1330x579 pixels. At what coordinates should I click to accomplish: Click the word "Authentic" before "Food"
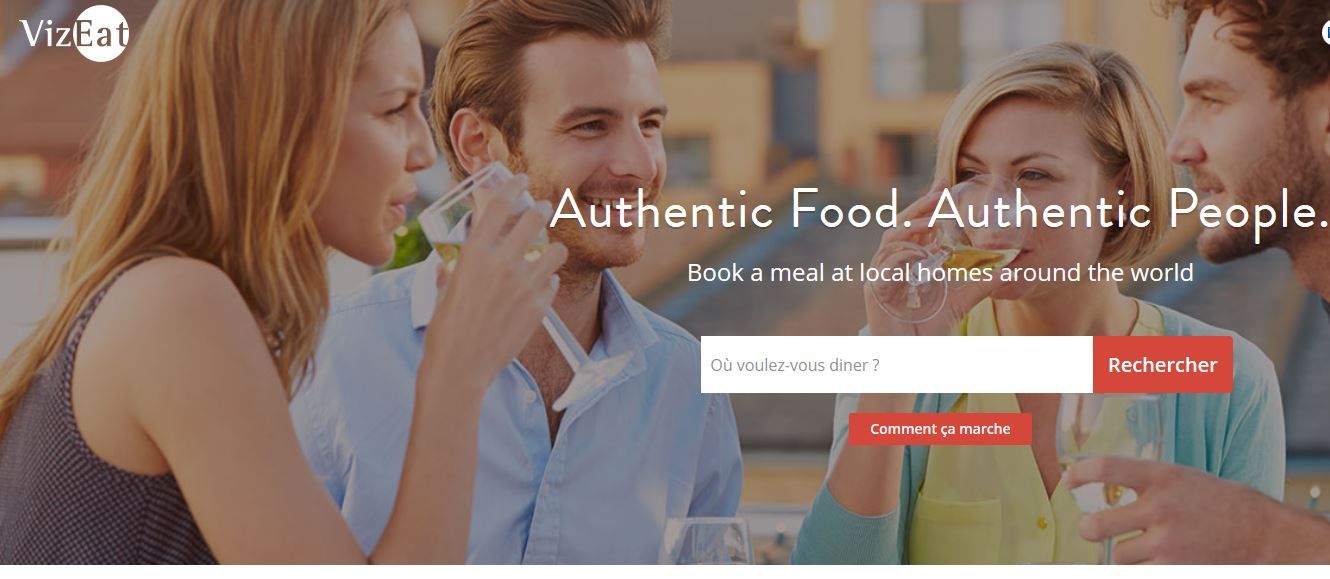point(661,210)
